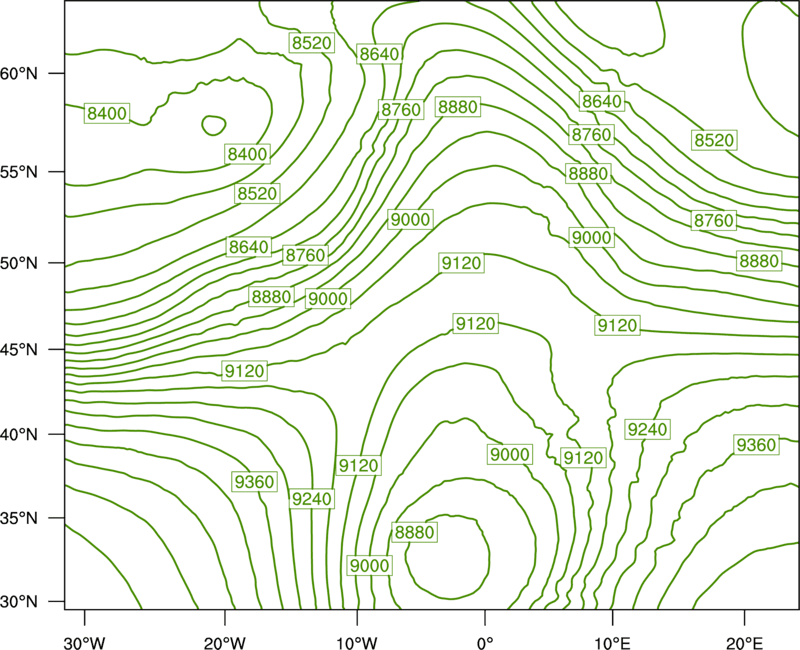The image size is (800, 650).
Task: Click the 35°N latitude axis label
Action: coord(19,518)
